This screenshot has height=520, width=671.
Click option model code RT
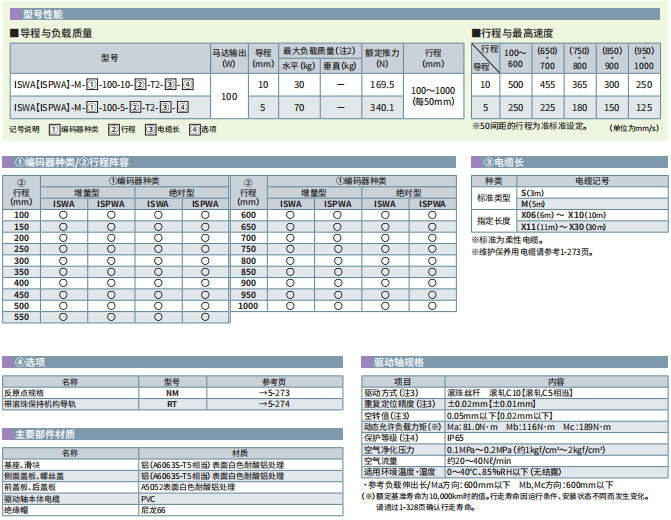(172, 404)
